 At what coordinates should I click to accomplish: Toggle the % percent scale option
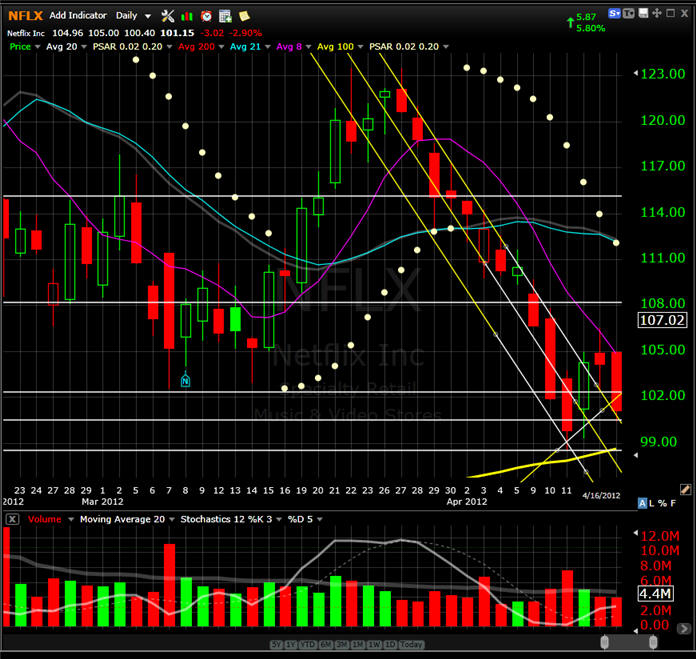(x=662, y=503)
